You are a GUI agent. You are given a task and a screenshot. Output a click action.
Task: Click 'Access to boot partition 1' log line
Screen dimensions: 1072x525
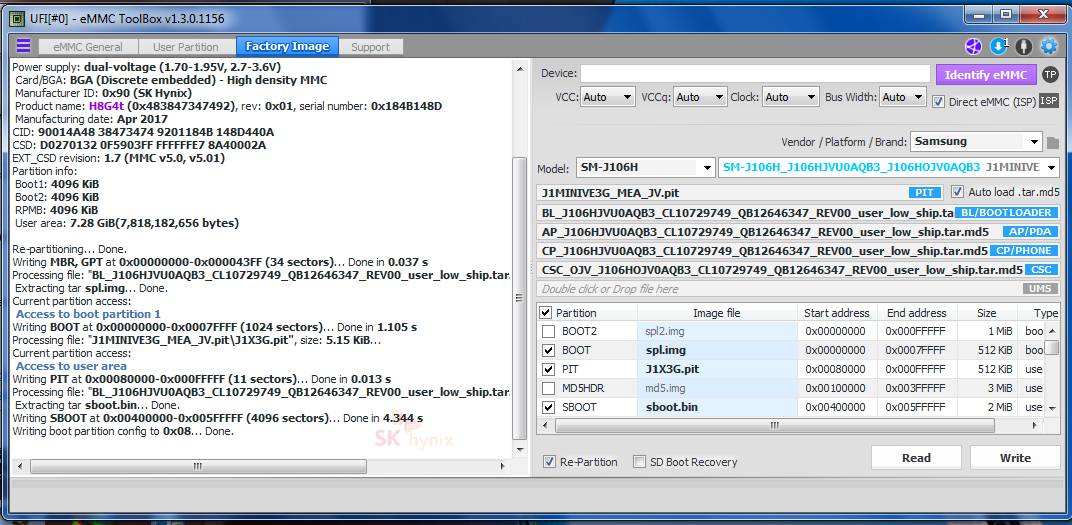pos(88,314)
